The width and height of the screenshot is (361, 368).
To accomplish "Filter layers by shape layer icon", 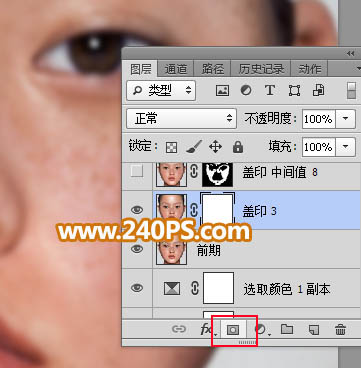I will pos(294,90).
